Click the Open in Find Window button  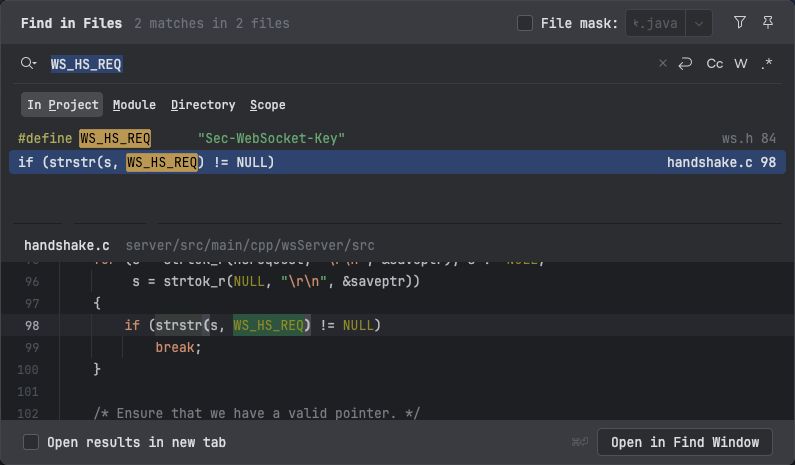[x=685, y=442]
